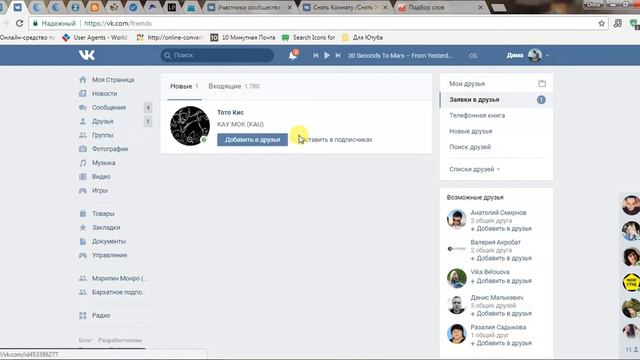Click Разработчикам footer link
This screenshot has height=360, width=640.
click(x=120, y=340)
